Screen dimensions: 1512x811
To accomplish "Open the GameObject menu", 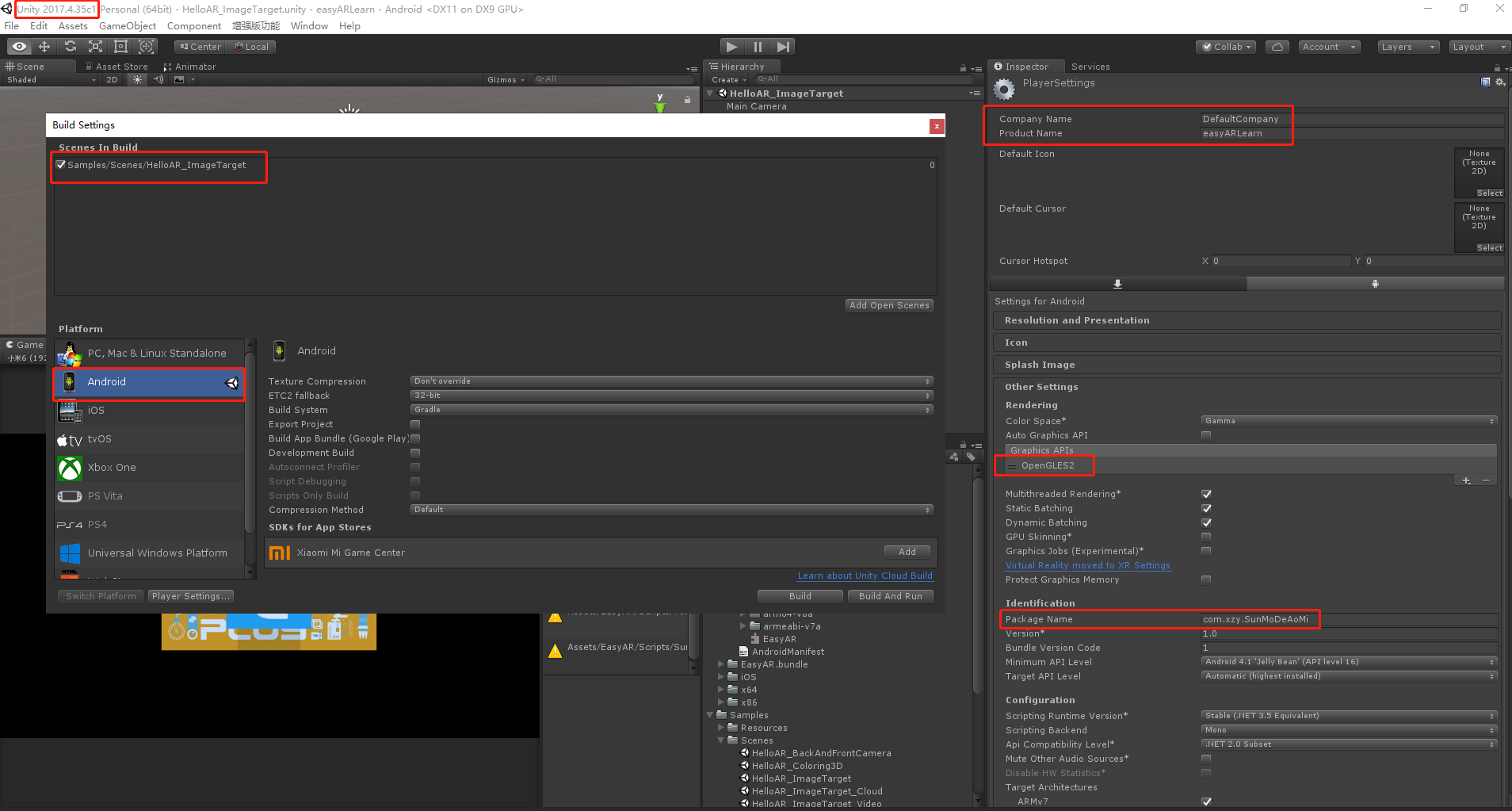I will (128, 25).
